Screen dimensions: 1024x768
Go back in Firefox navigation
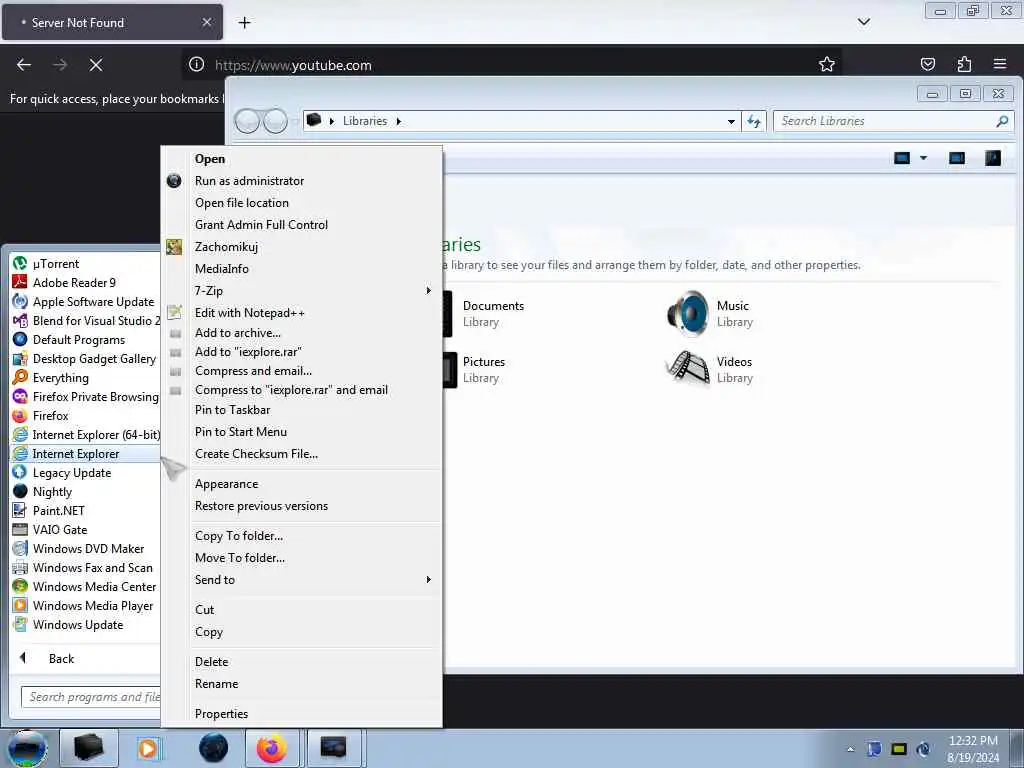point(24,65)
